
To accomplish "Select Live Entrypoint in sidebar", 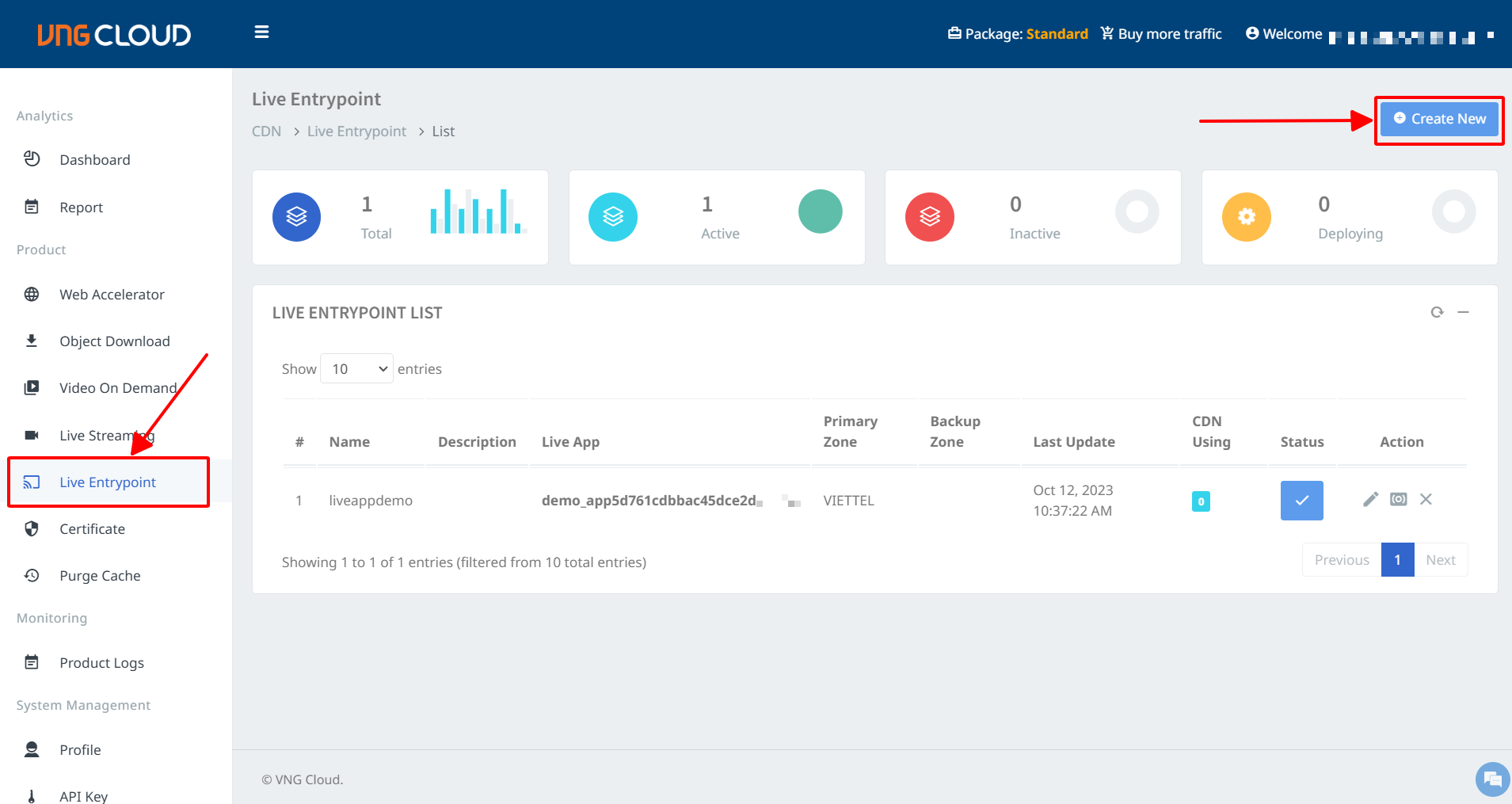I will pos(108,482).
